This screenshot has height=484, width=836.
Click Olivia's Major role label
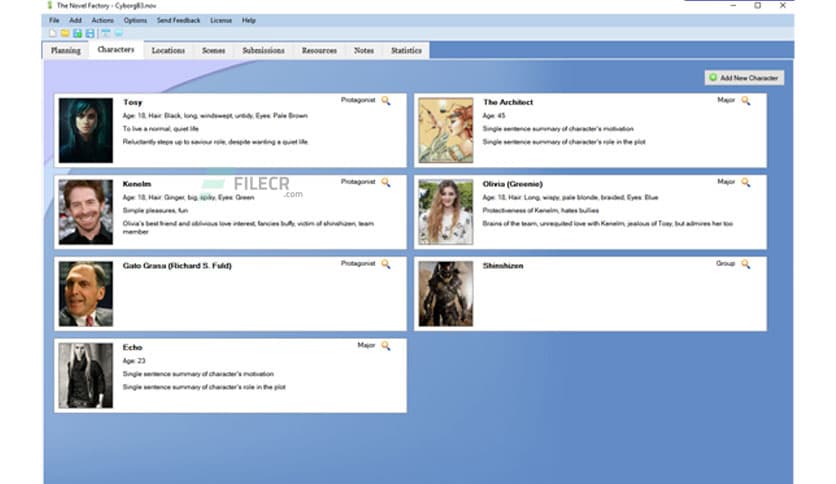pos(726,182)
